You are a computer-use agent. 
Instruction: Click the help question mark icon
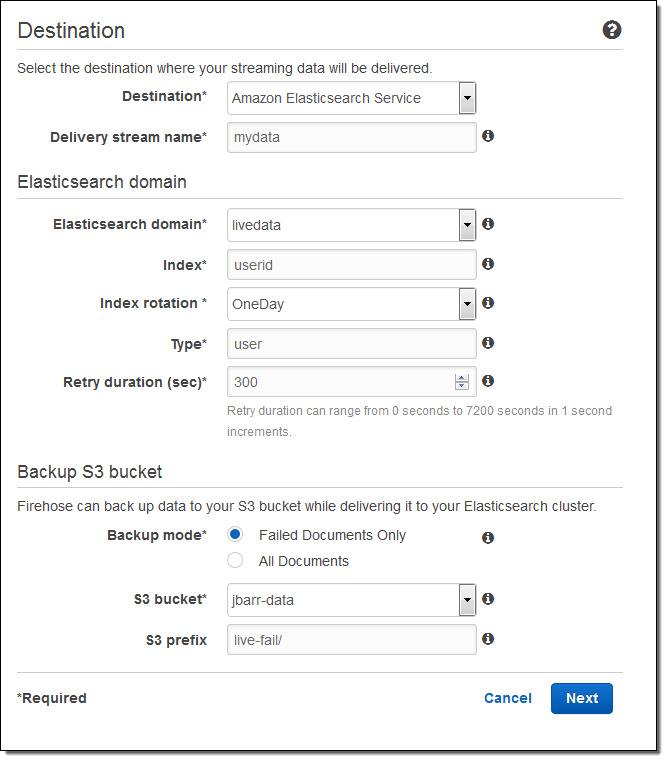point(612,30)
